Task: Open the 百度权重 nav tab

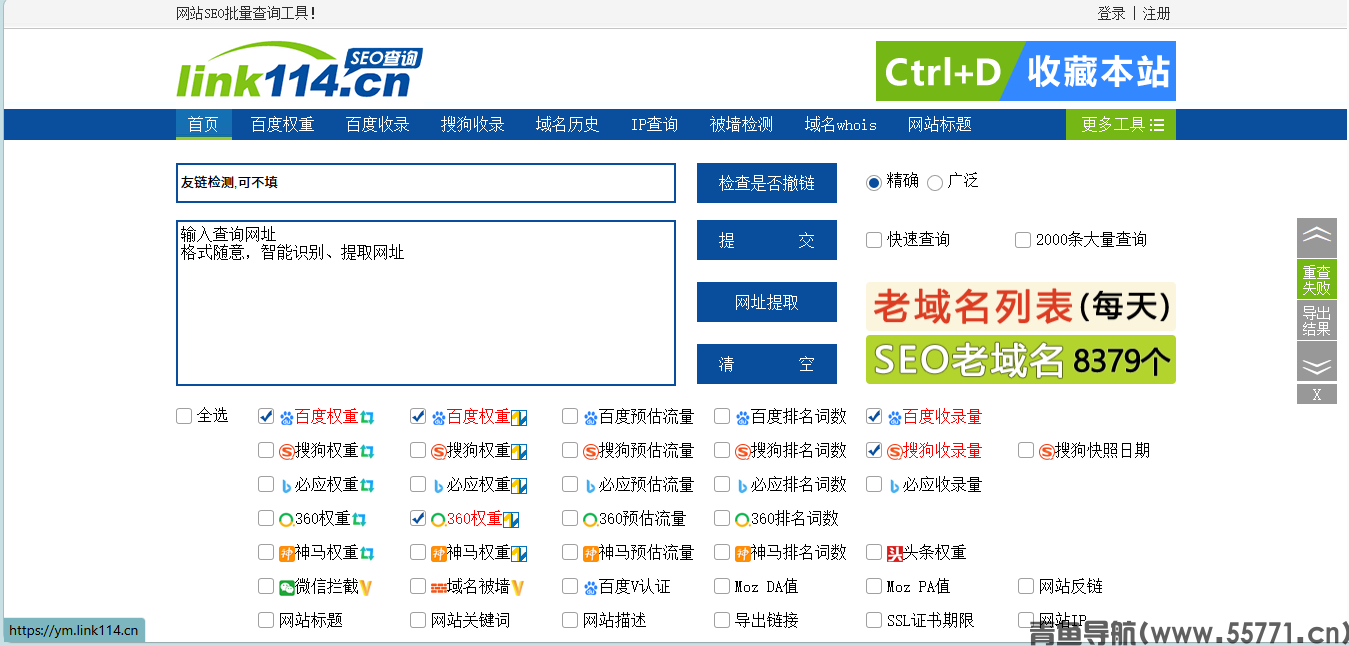Action: 282,125
